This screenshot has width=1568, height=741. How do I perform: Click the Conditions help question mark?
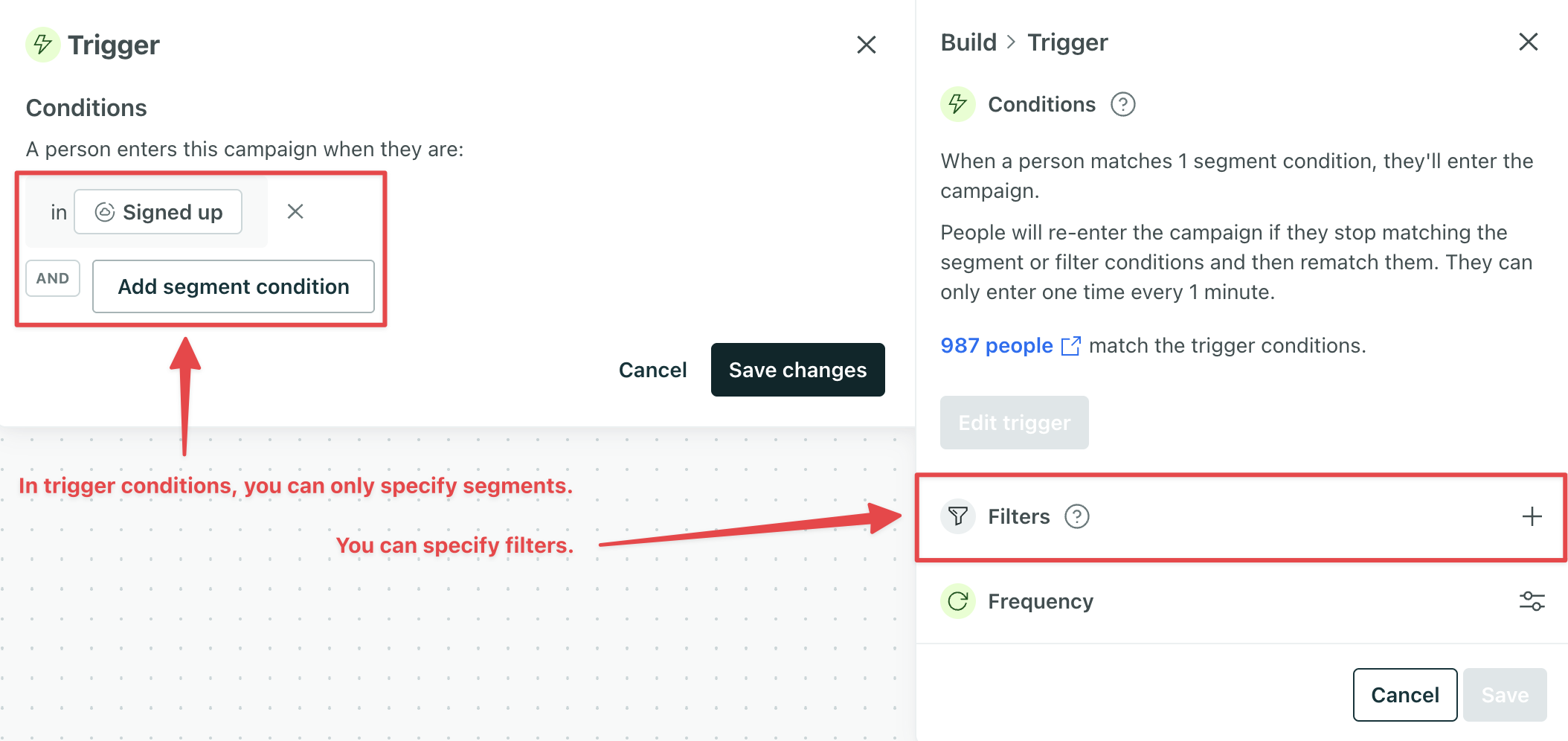(1123, 105)
